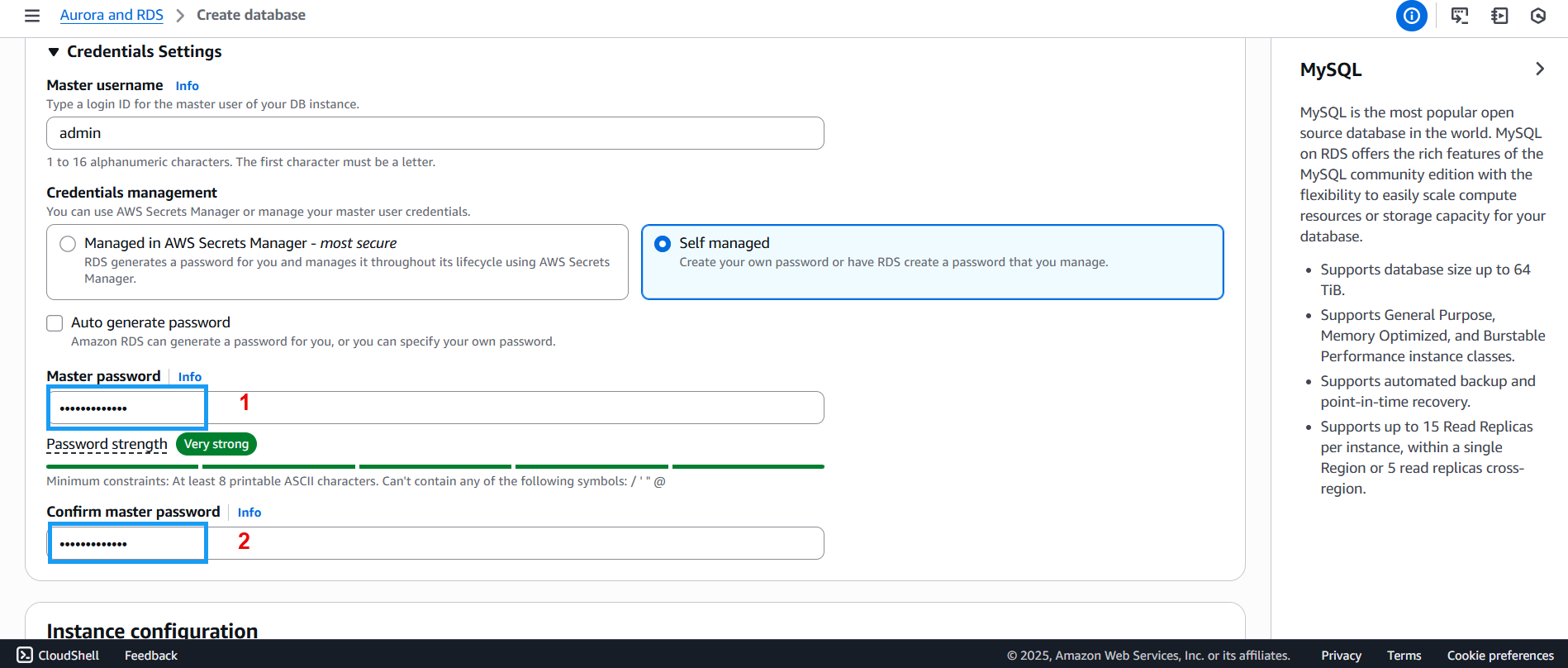Enable Auto generate password checkbox
Viewport: 1568px width, 668px height.
coord(55,323)
